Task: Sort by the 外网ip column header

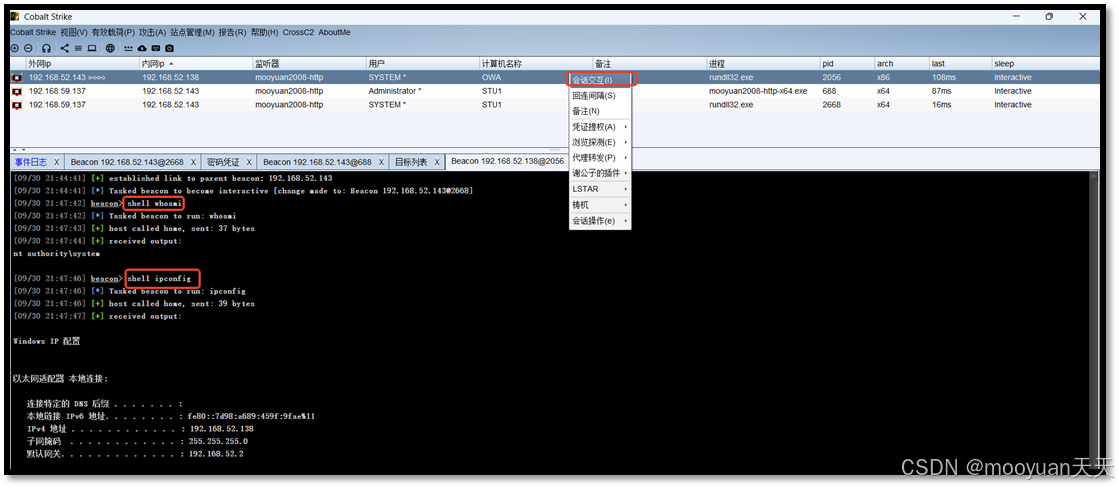Action: click(81, 63)
